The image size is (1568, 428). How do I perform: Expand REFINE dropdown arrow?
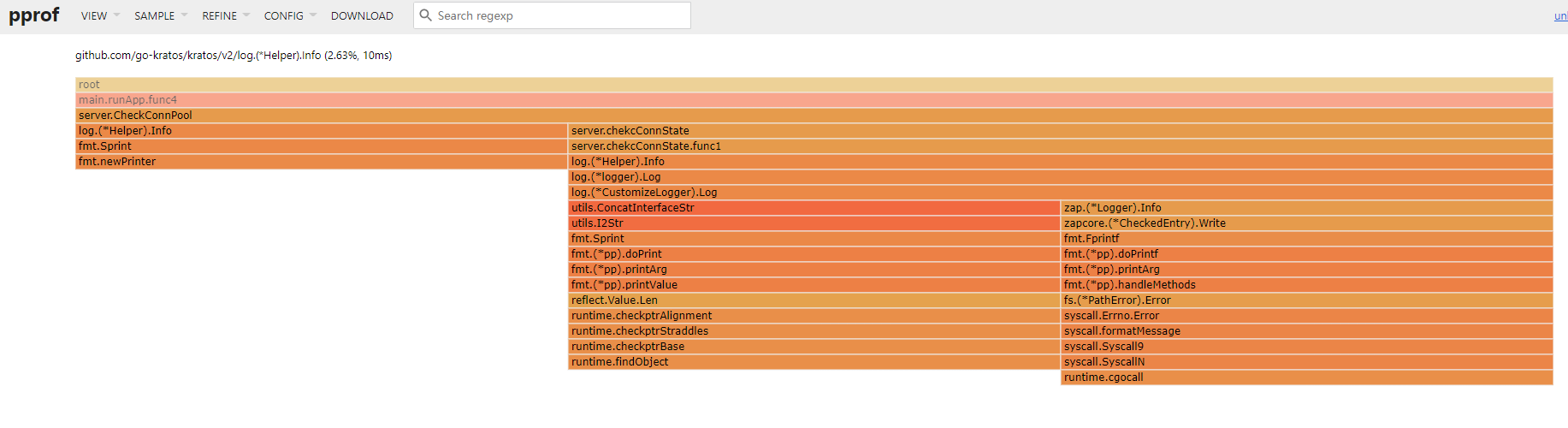(x=246, y=15)
